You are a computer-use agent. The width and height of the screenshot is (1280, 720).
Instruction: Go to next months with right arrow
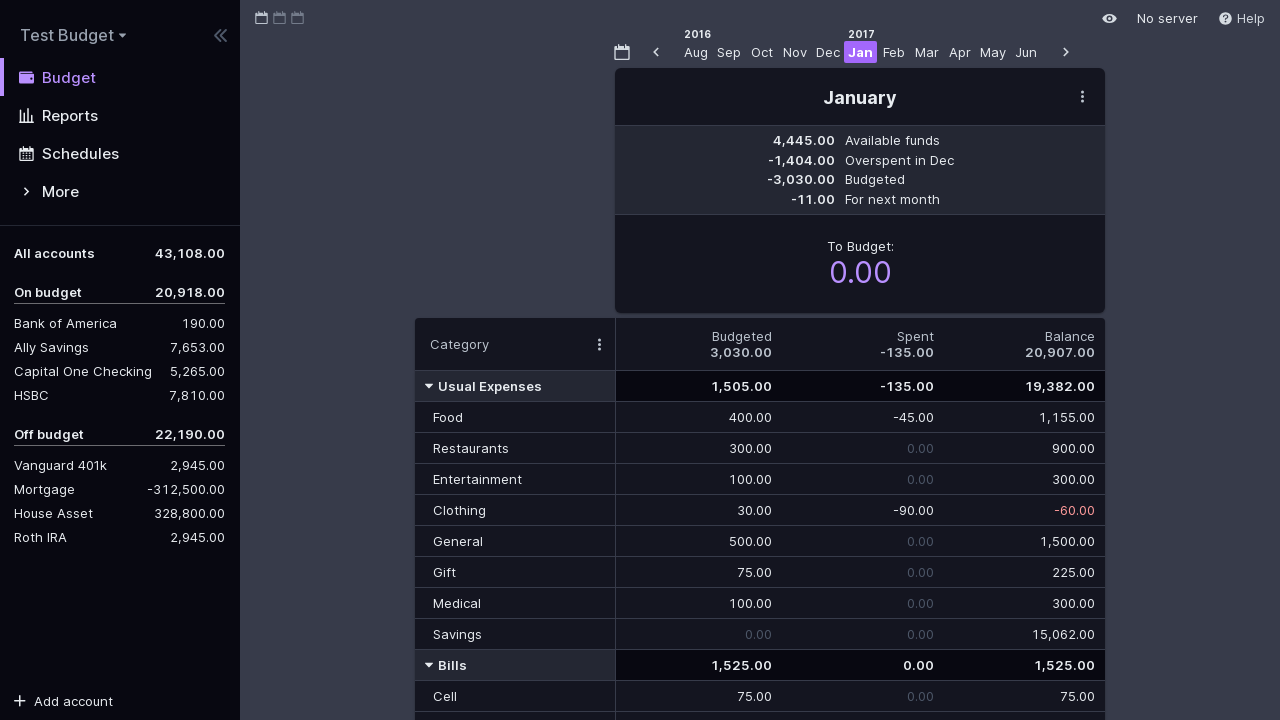[x=1066, y=52]
